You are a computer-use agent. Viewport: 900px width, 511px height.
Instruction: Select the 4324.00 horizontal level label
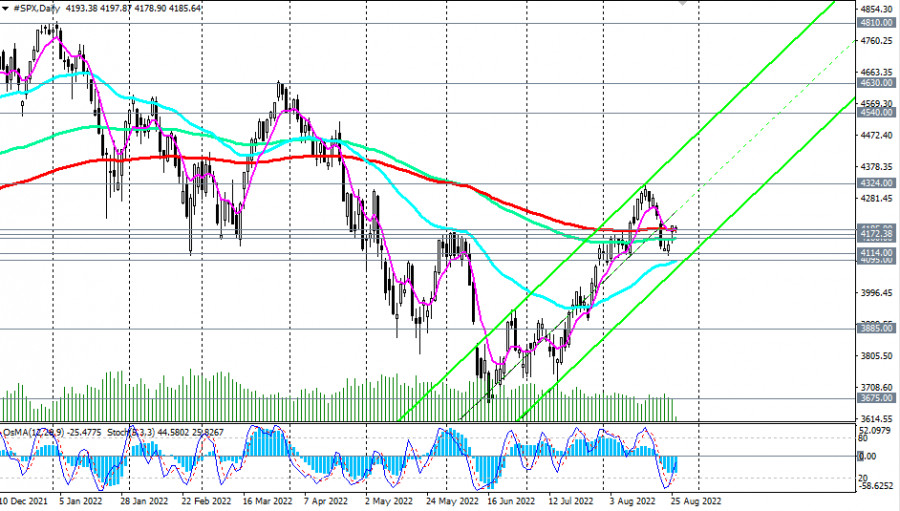[x=877, y=183]
